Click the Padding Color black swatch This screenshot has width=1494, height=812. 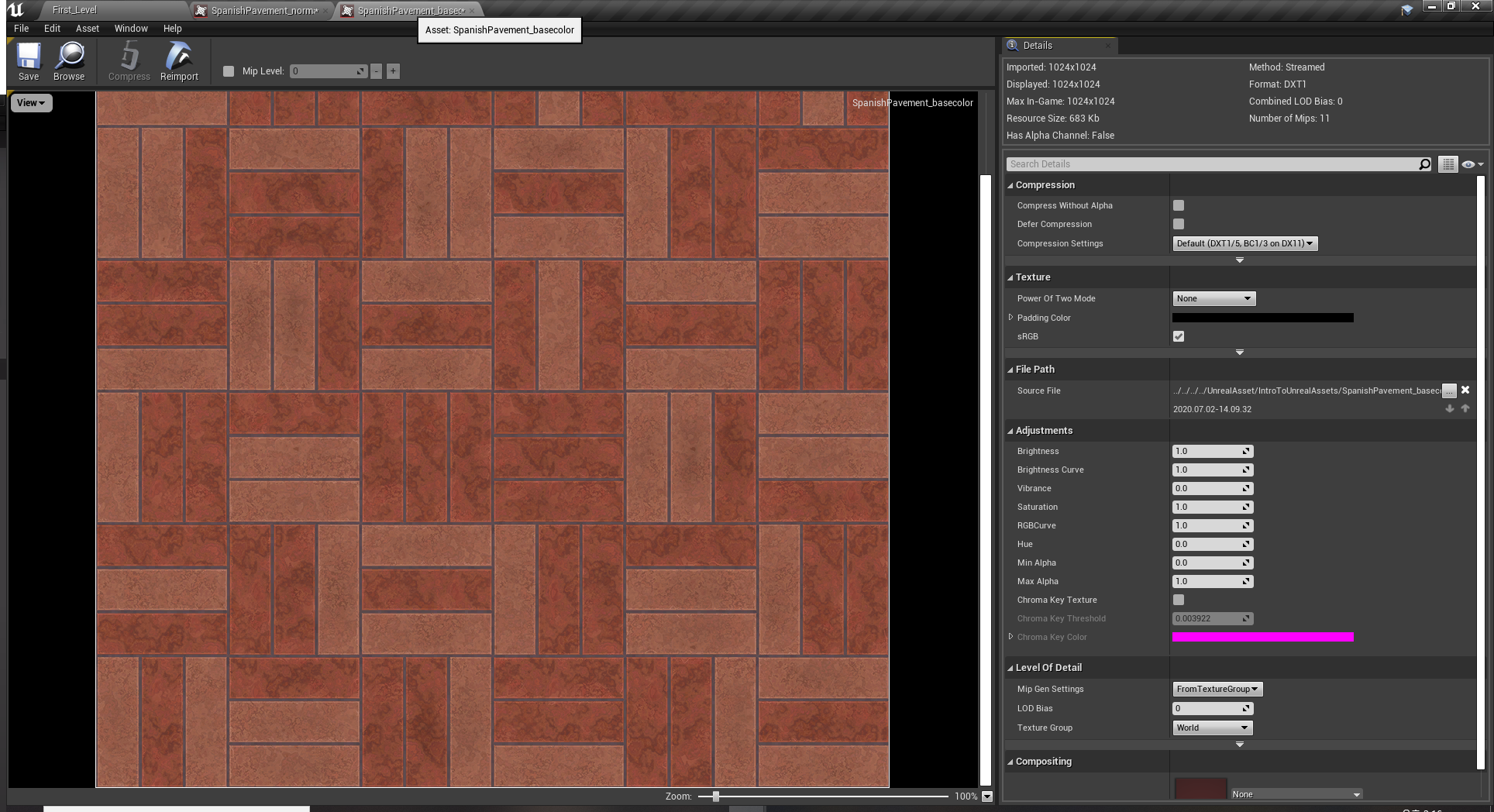click(x=1263, y=318)
